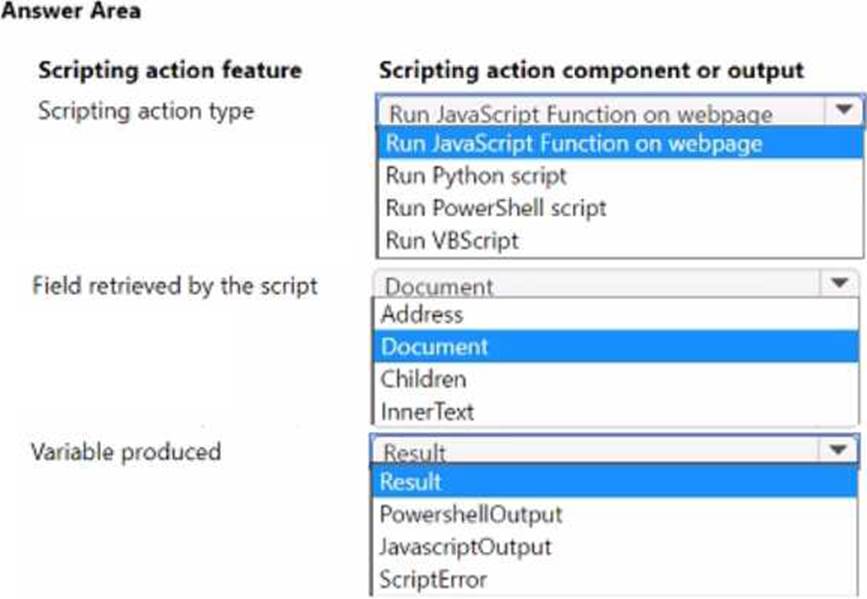The height and width of the screenshot is (599, 867).
Task: Choose PowershellOutput as the variable produced
Action: [471, 514]
